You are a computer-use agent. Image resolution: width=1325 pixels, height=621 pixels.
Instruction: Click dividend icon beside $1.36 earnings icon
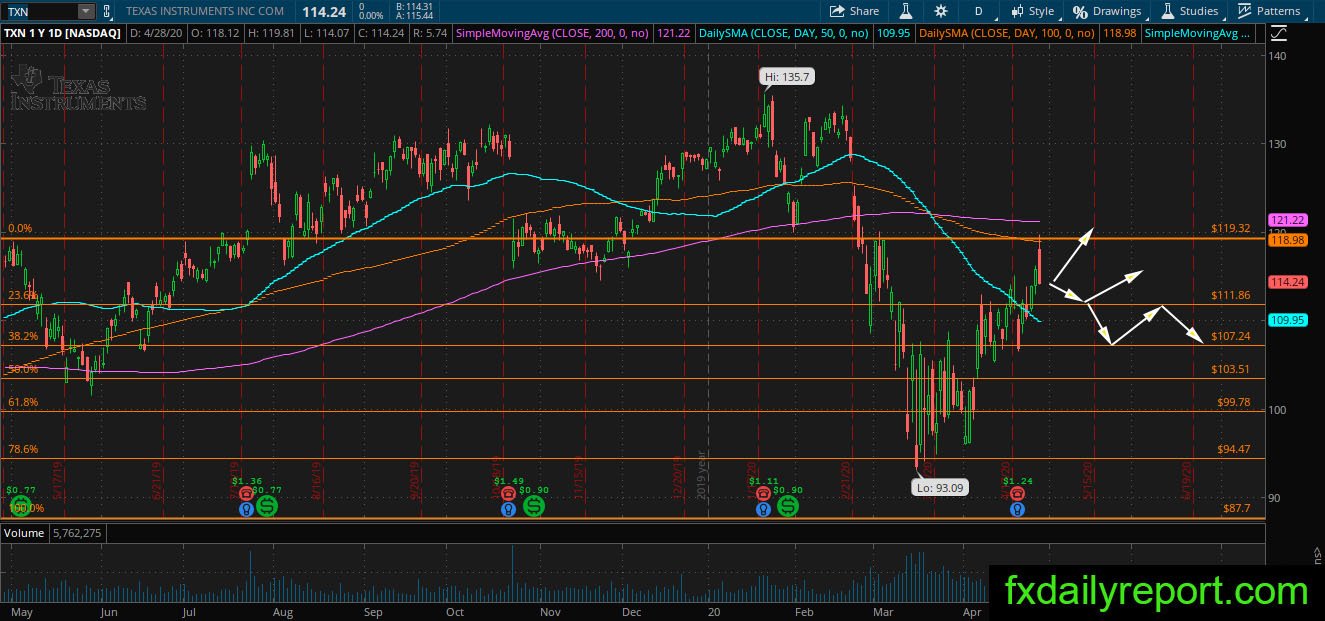click(267, 506)
